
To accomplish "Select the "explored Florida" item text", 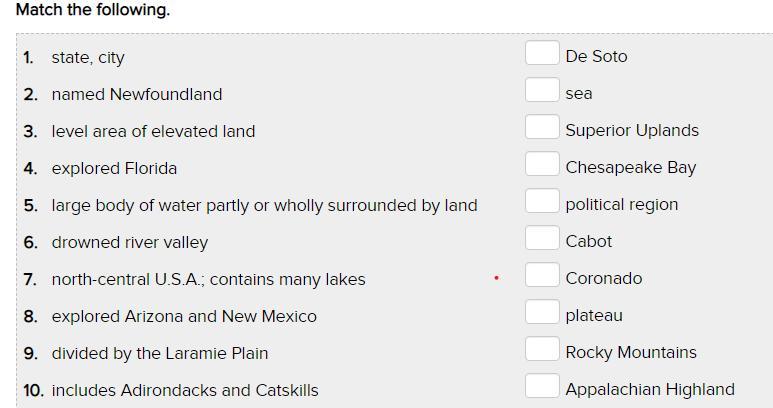I will coord(114,169).
